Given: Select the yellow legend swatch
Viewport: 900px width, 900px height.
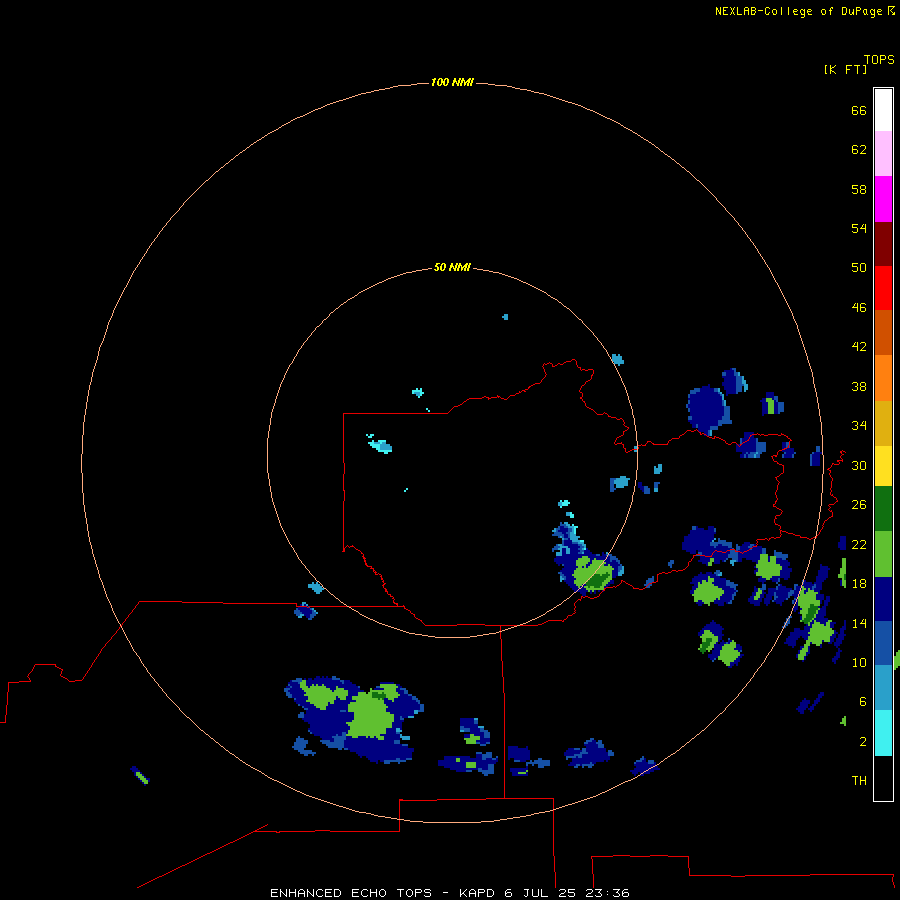Looking at the screenshot, I should [x=883, y=466].
